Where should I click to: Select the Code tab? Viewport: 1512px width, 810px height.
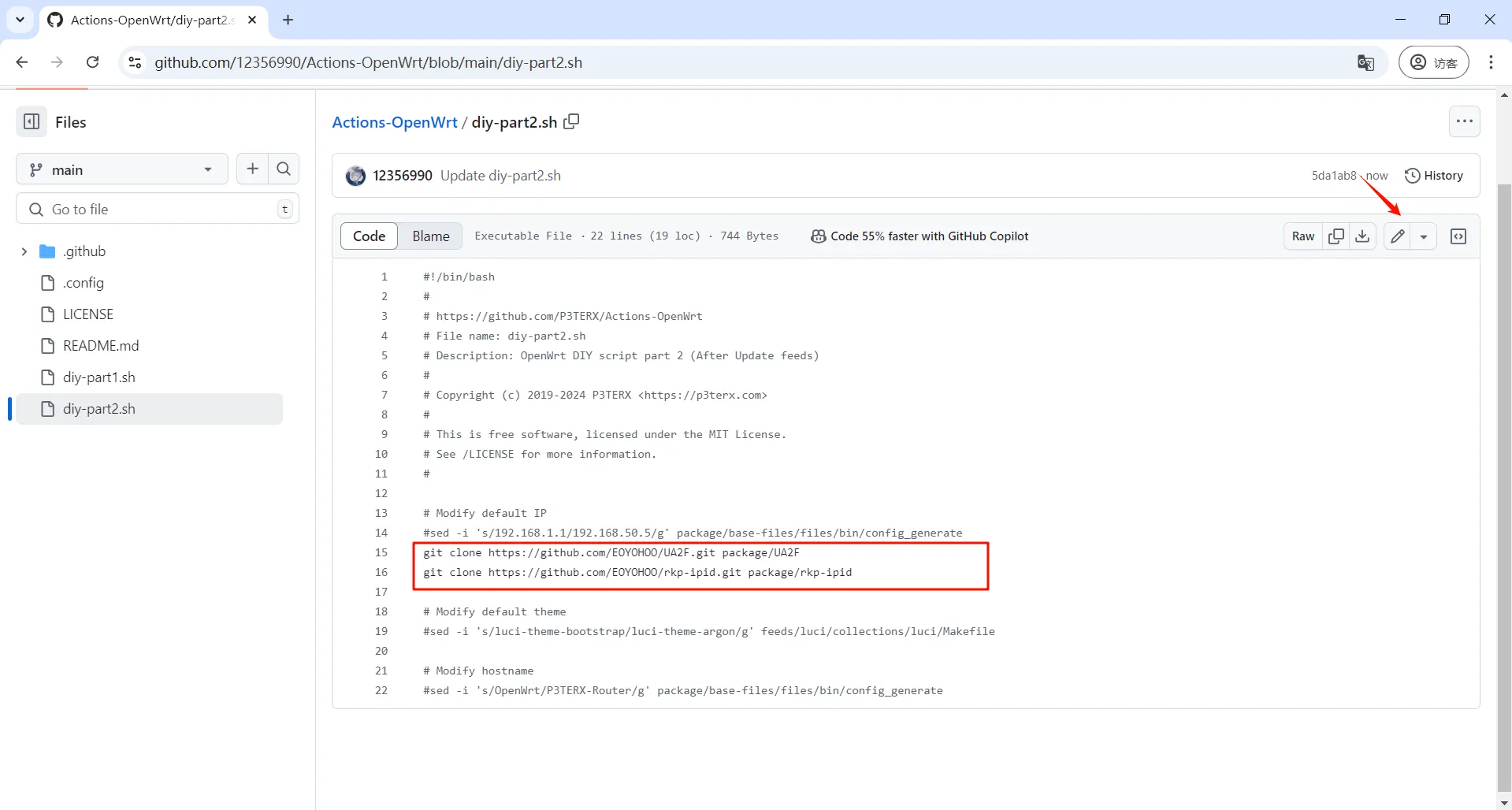click(x=369, y=236)
